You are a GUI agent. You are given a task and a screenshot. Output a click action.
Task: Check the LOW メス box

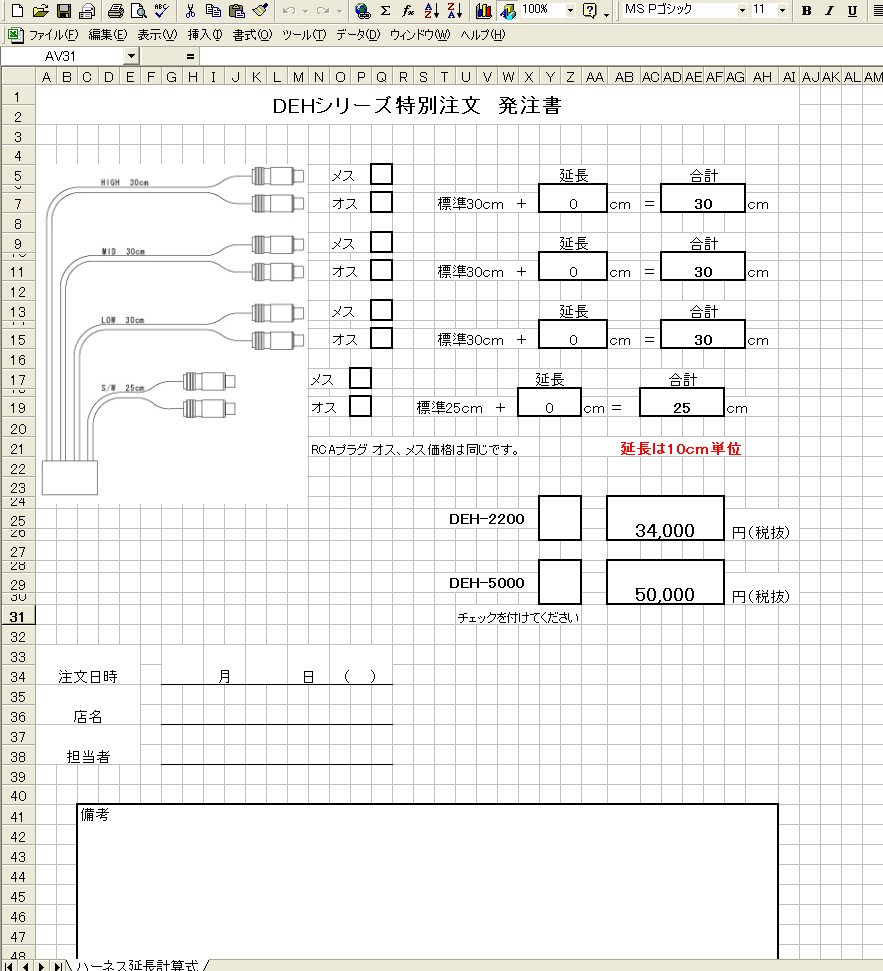pyautogui.click(x=381, y=310)
